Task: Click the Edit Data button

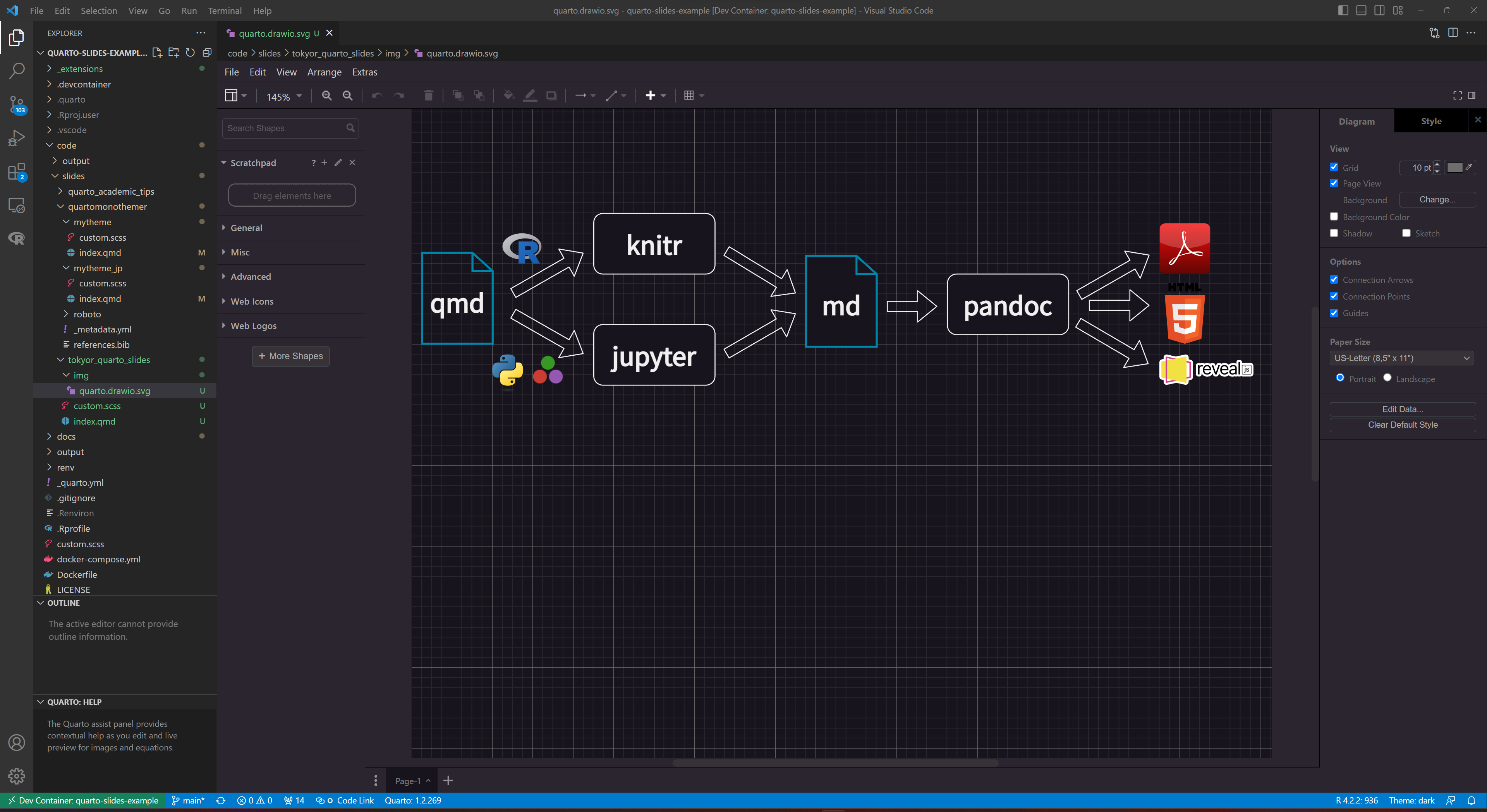Action: click(1402, 409)
